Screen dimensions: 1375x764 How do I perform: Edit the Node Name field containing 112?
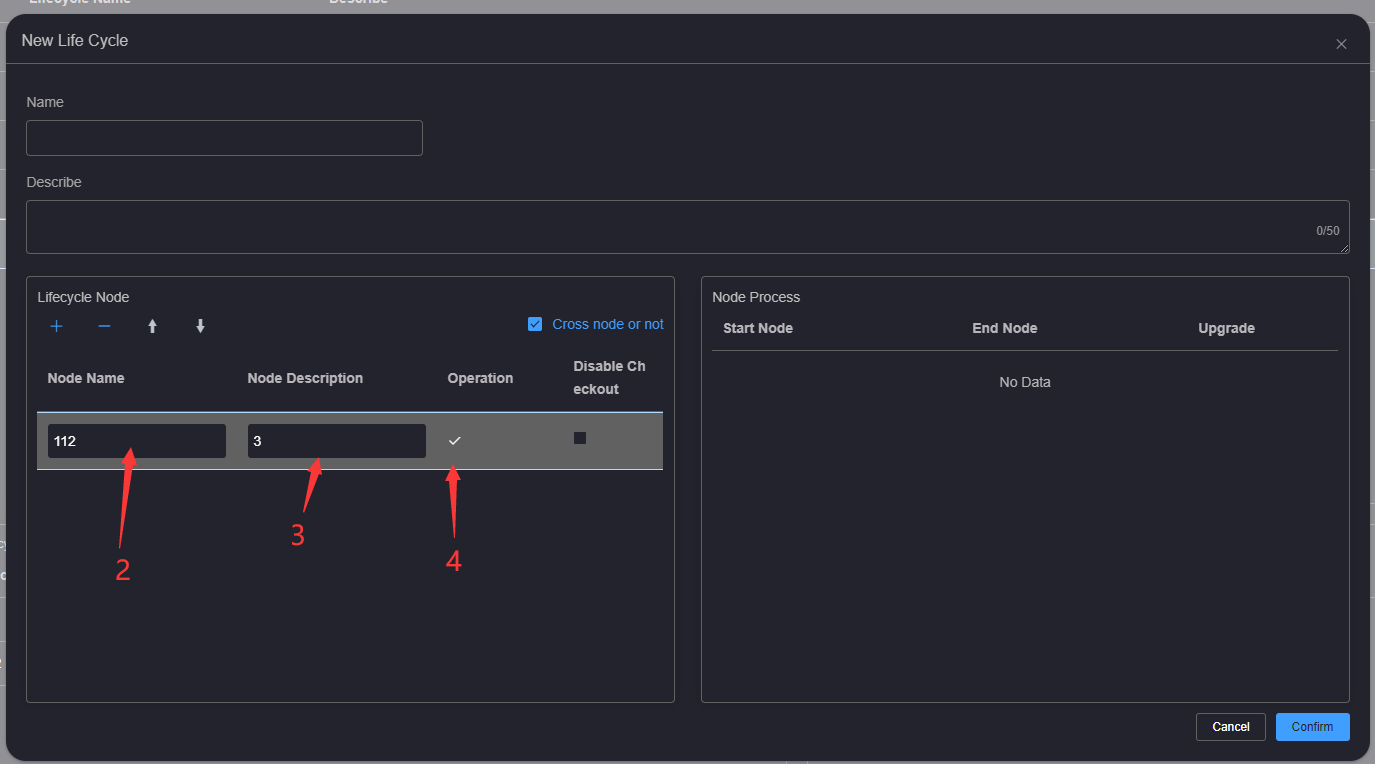(137, 441)
